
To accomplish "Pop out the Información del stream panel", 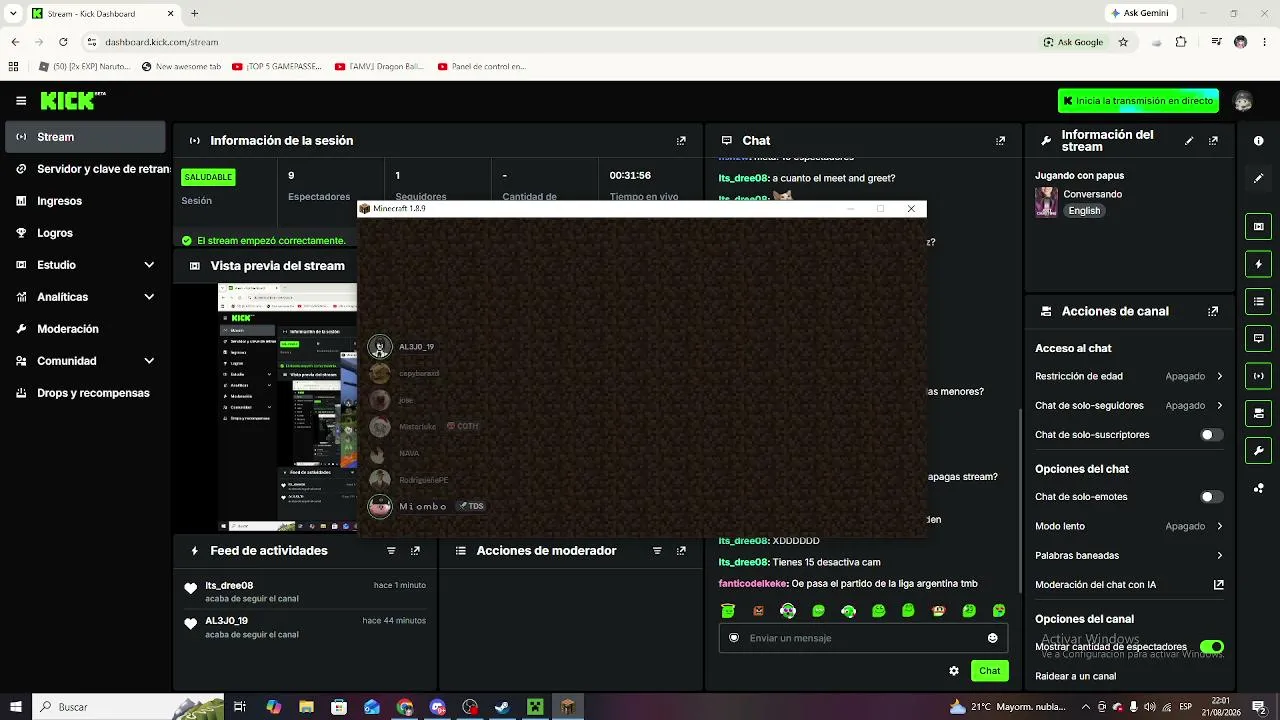I will tap(1213, 141).
